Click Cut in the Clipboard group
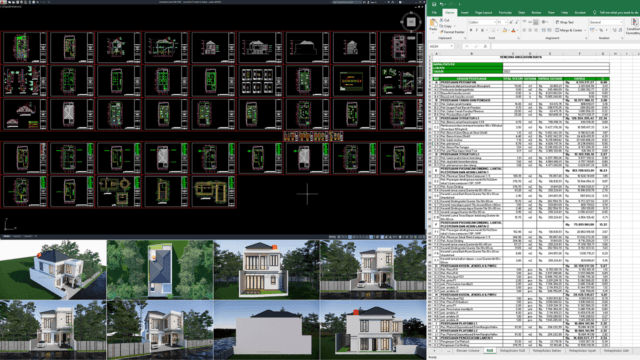 [445, 20]
